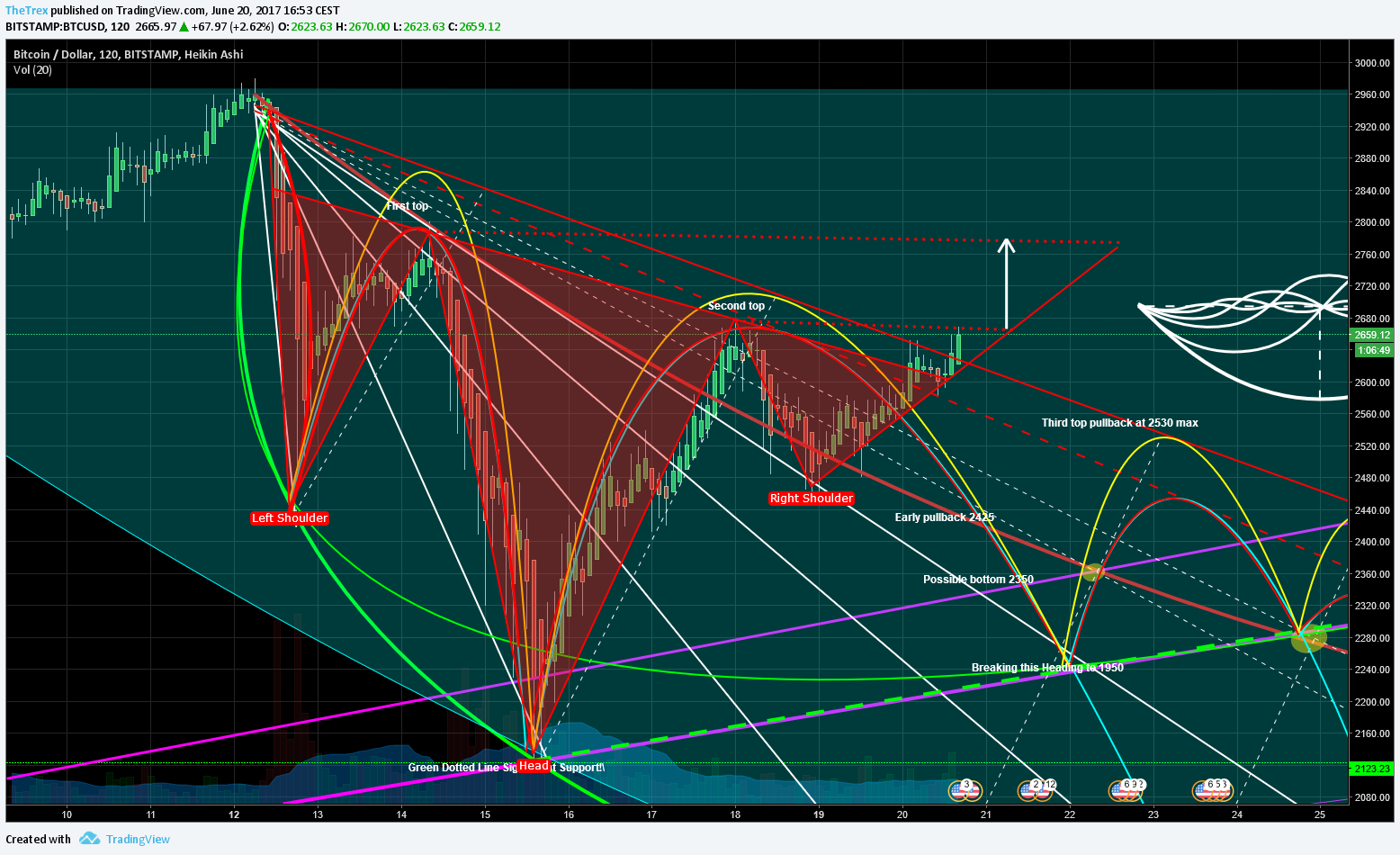Screen dimensions: 1400x855
Task: Open the US flag events cluster between dates 21 and 22
Action: (1037, 790)
